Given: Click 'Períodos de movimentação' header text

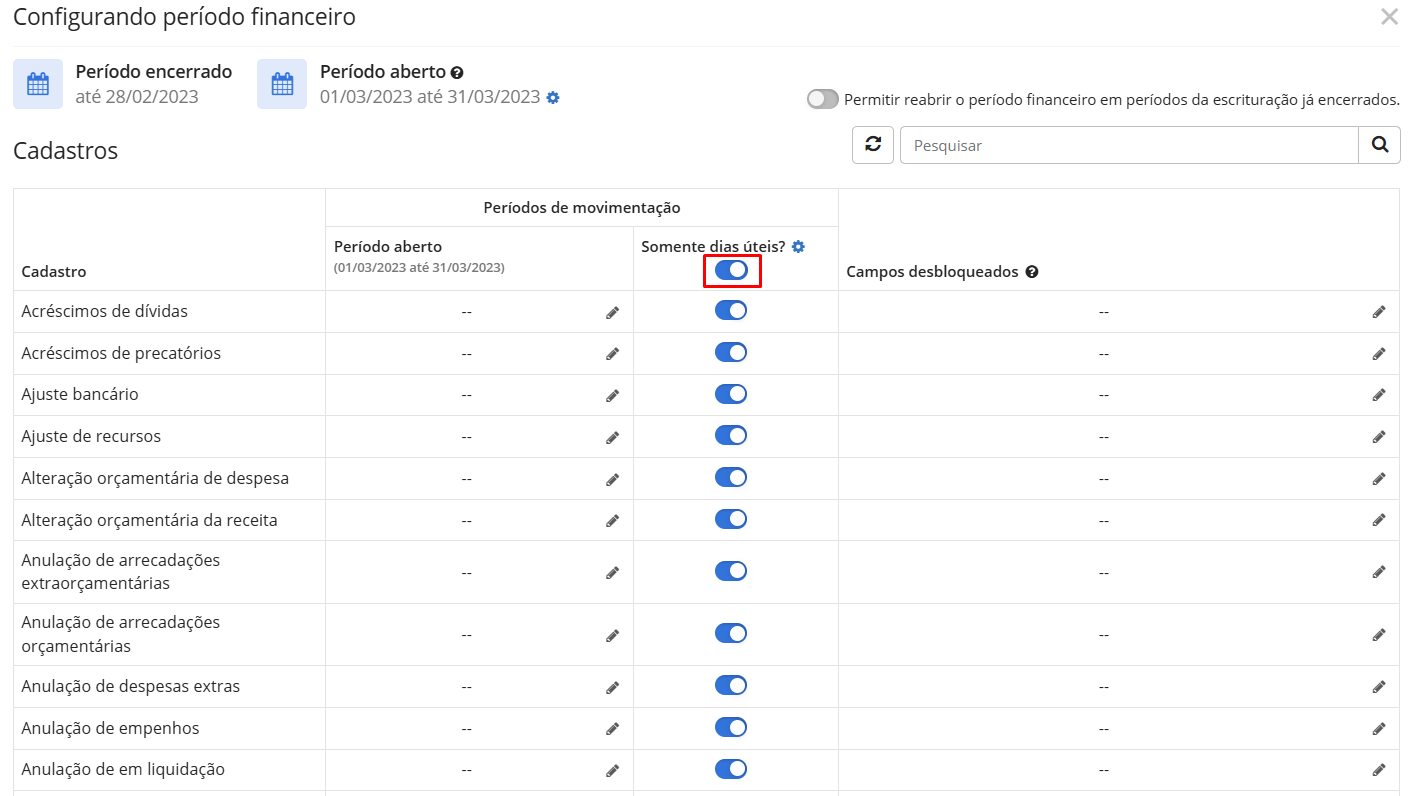Looking at the screenshot, I should [x=582, y=208].
